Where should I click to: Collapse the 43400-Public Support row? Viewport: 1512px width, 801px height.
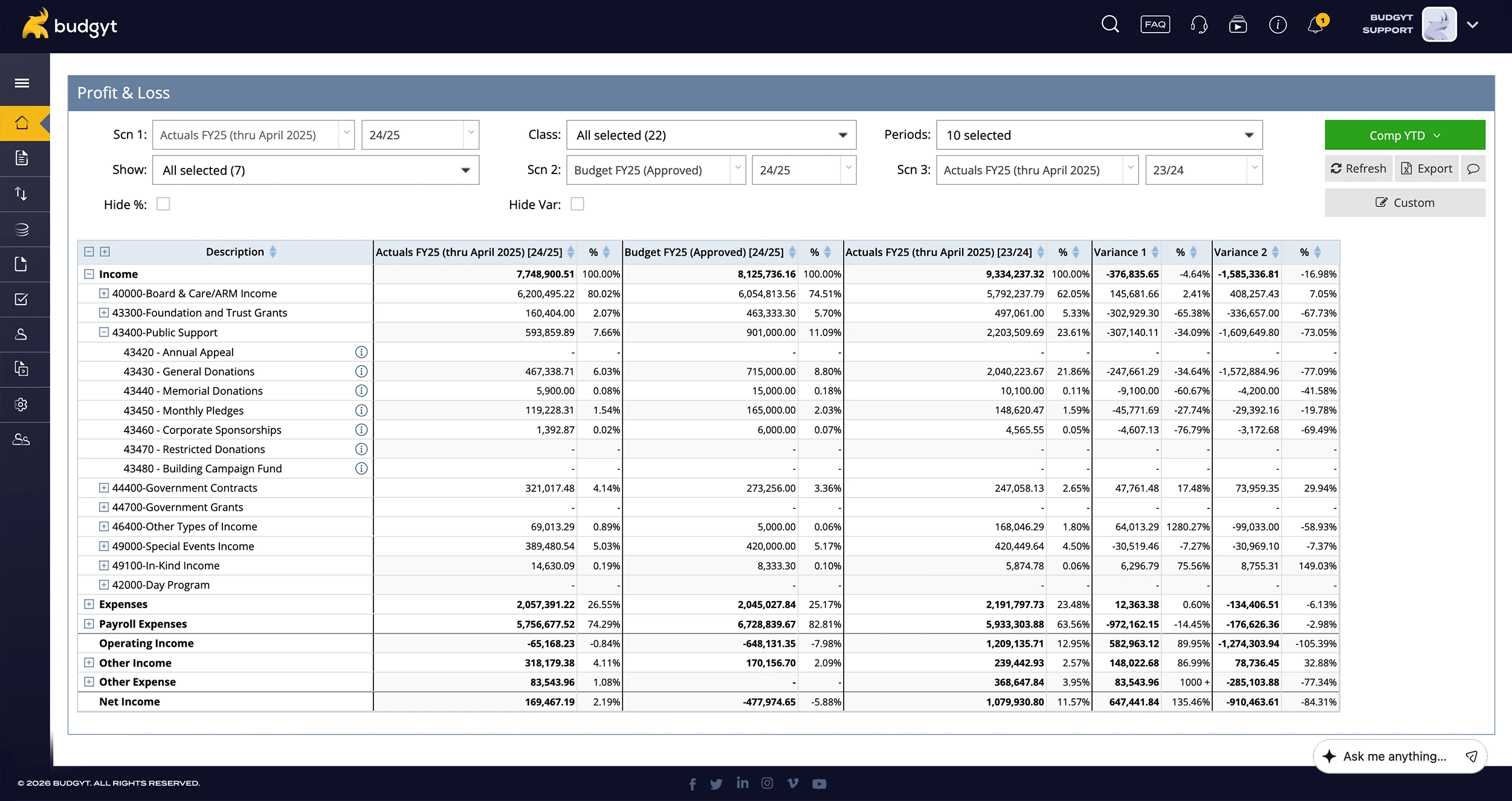[x=104, y=332]
